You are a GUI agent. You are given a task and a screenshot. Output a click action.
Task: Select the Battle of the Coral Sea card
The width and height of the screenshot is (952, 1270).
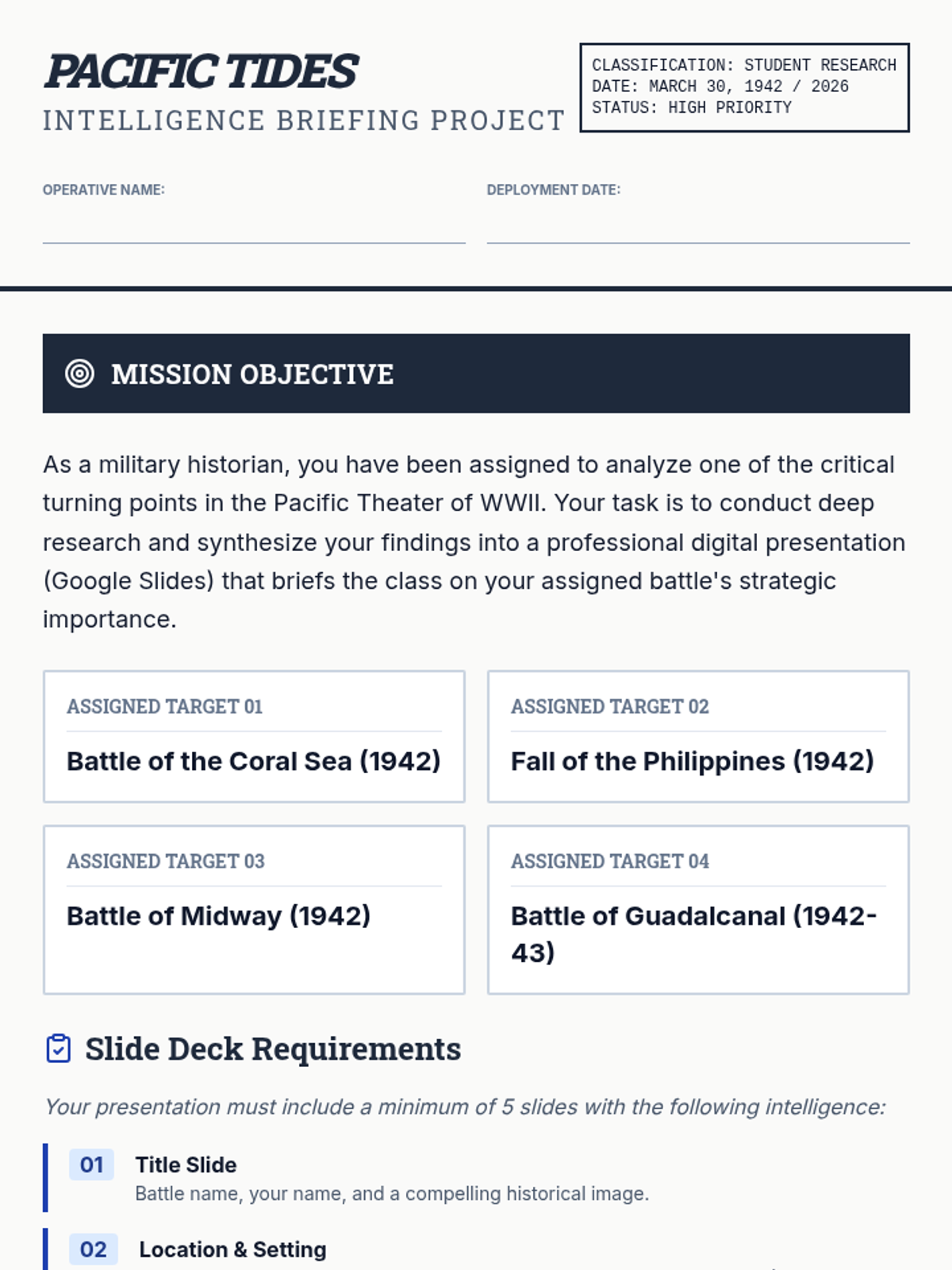[254, 737]
